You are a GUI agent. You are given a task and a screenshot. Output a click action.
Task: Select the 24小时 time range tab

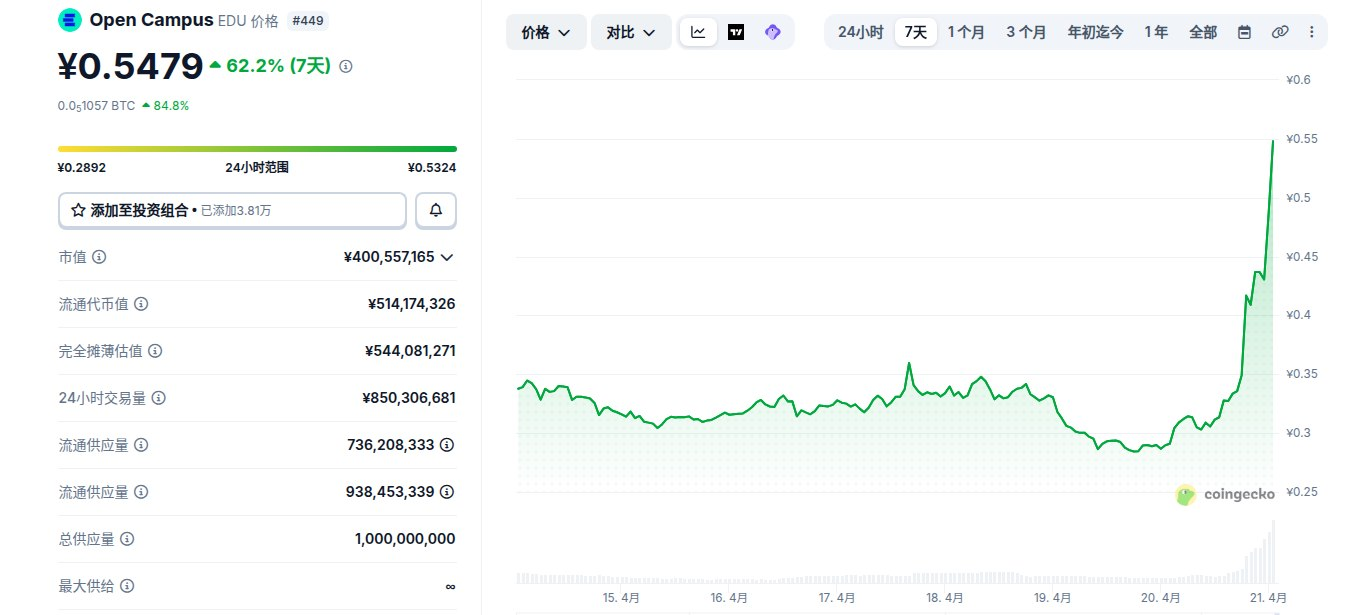860,32
